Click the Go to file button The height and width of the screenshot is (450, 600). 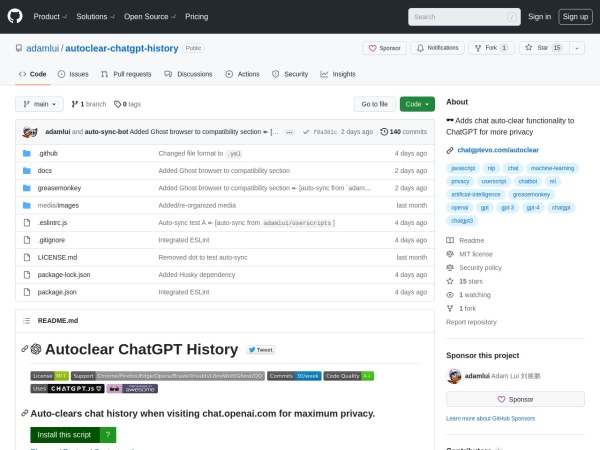375,104
